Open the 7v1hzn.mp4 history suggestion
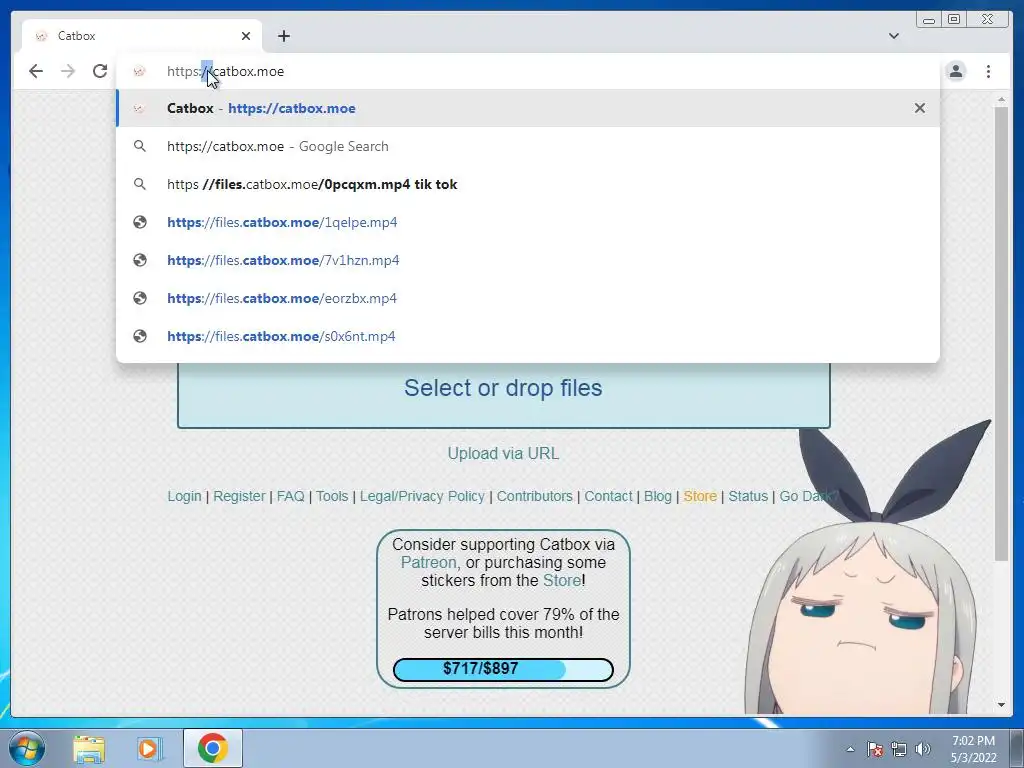 [528, 260]
